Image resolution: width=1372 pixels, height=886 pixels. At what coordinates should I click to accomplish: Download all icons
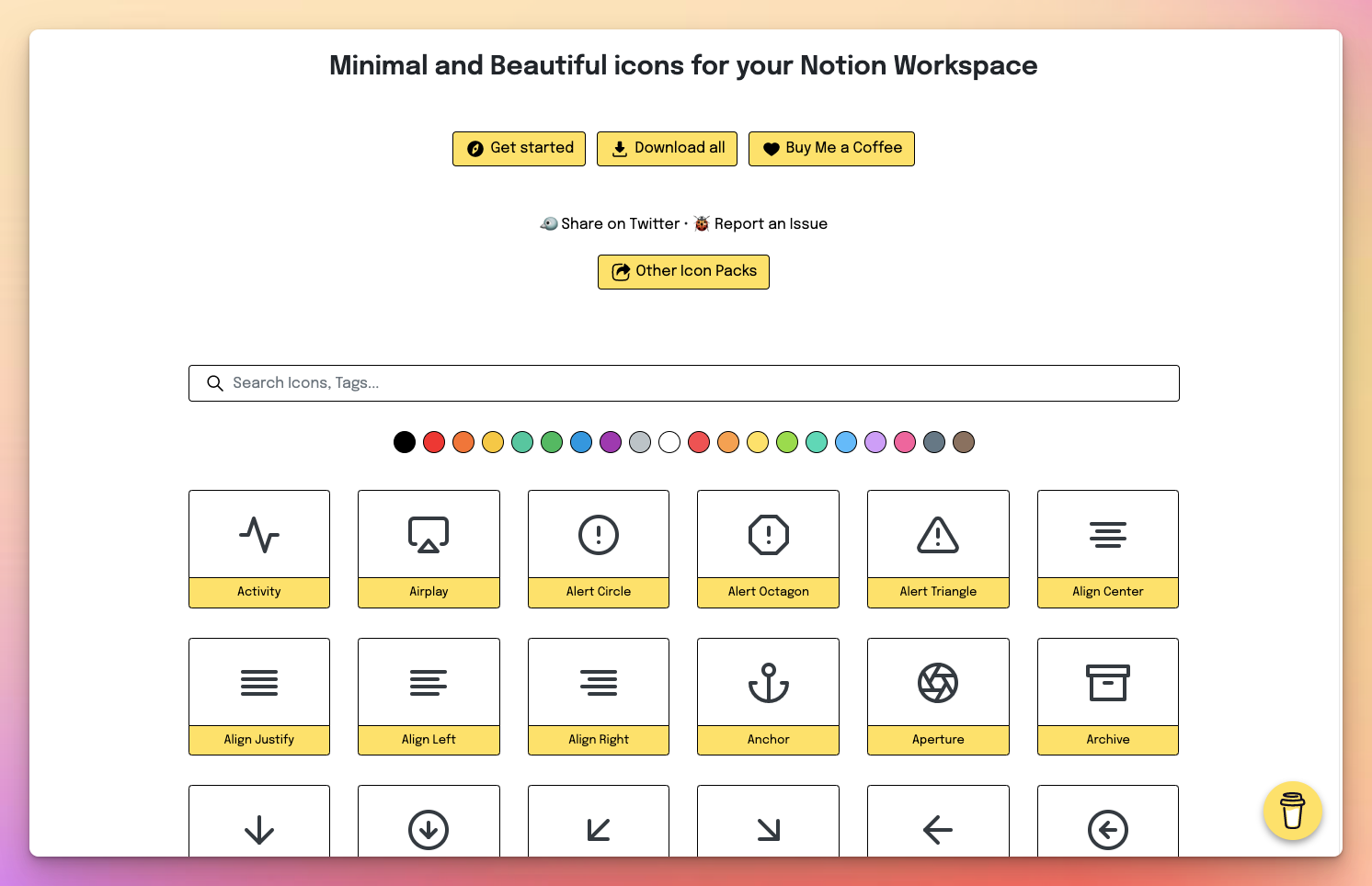(x=667, y=149)
